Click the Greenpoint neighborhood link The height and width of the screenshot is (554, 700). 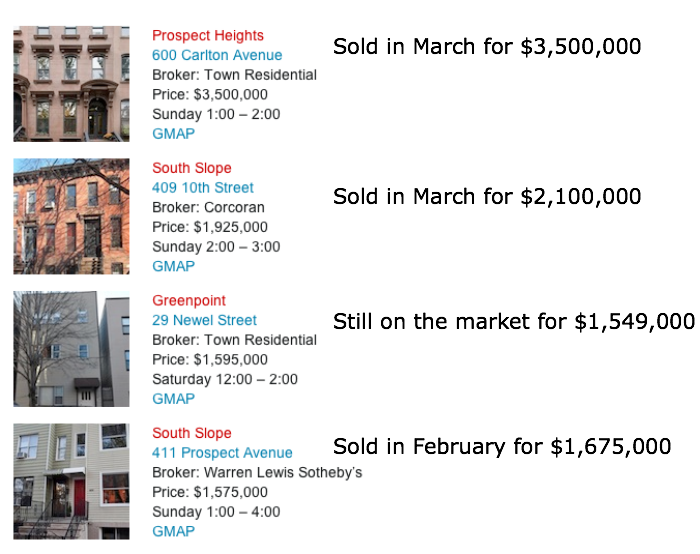189,301
